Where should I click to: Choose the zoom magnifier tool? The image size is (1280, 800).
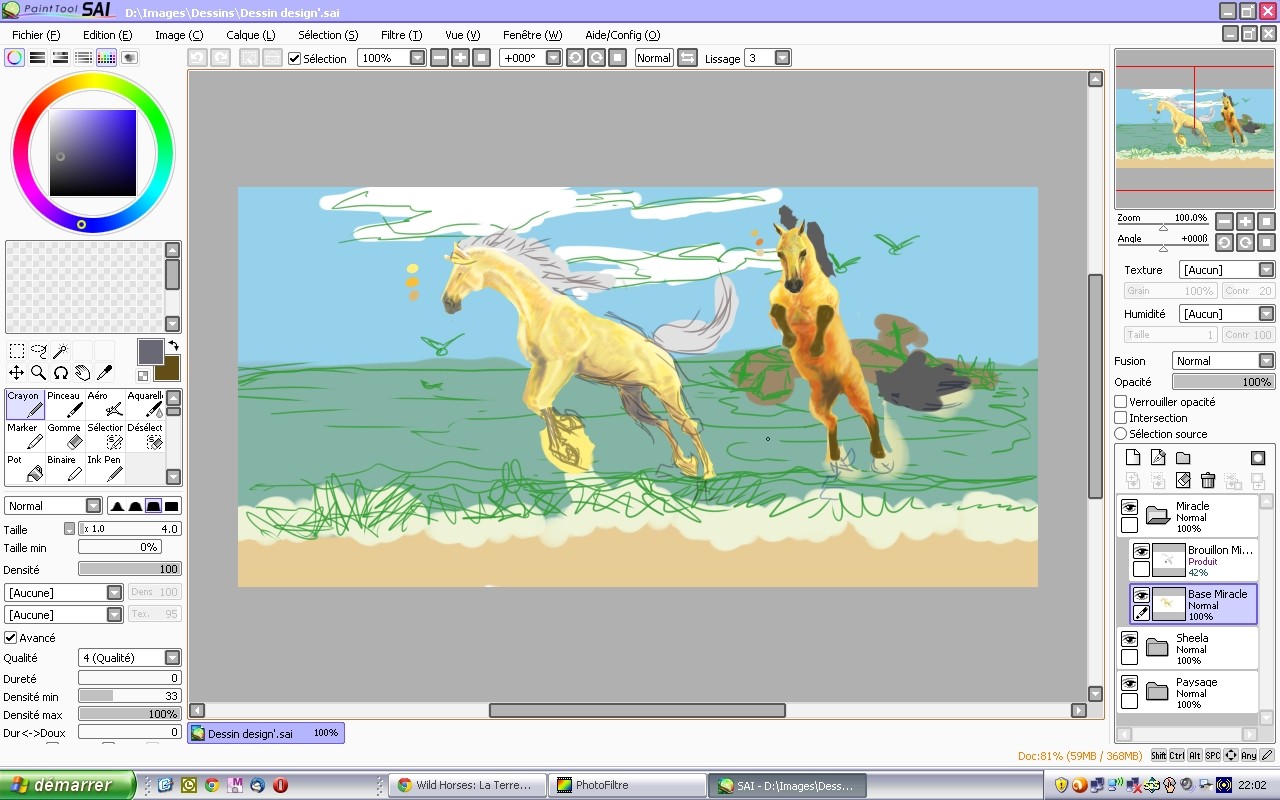click(x=39, y=373)
